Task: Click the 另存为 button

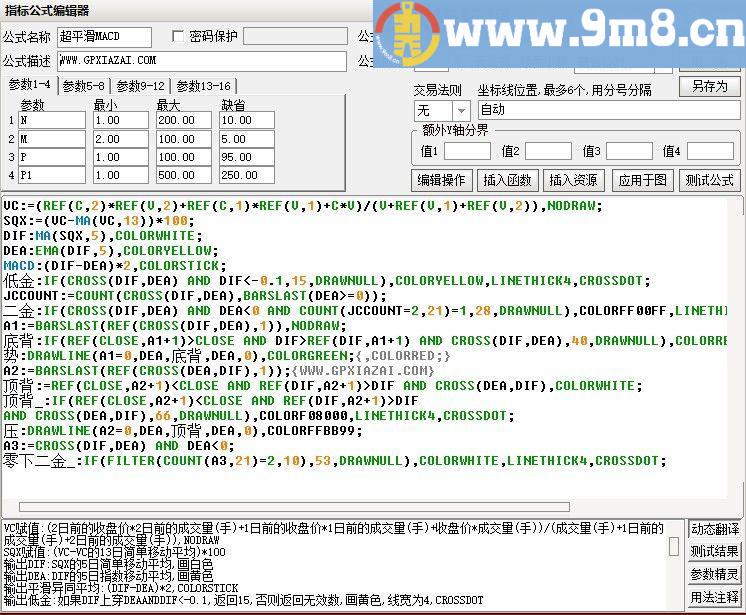Action: 709,87
